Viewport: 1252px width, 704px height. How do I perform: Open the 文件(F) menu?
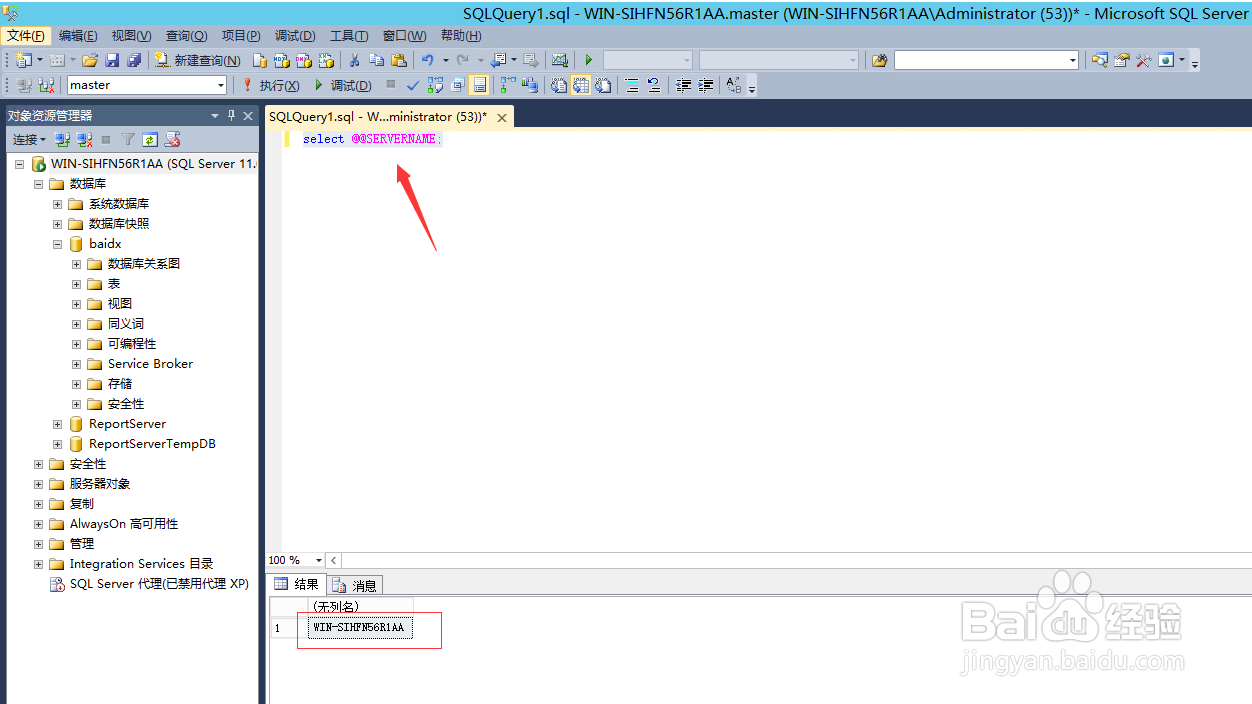25,35
